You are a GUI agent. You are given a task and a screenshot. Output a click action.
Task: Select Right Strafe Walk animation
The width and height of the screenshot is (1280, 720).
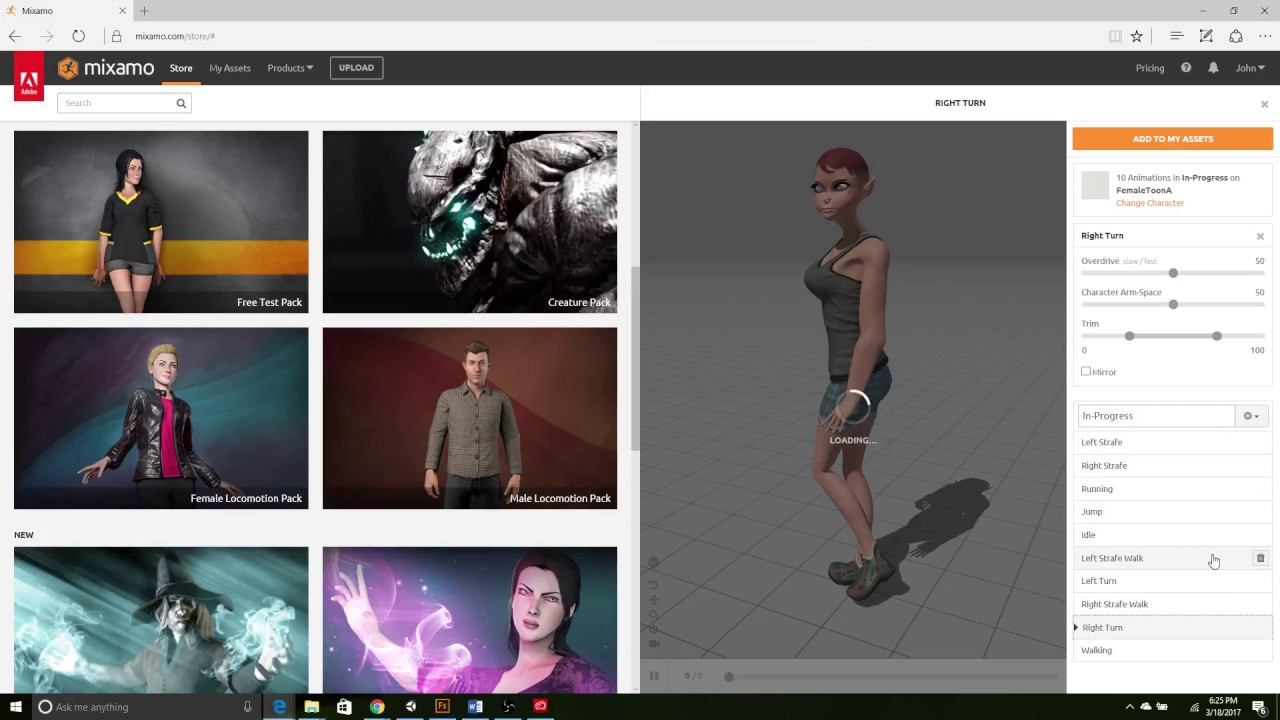click(1172, 604)
